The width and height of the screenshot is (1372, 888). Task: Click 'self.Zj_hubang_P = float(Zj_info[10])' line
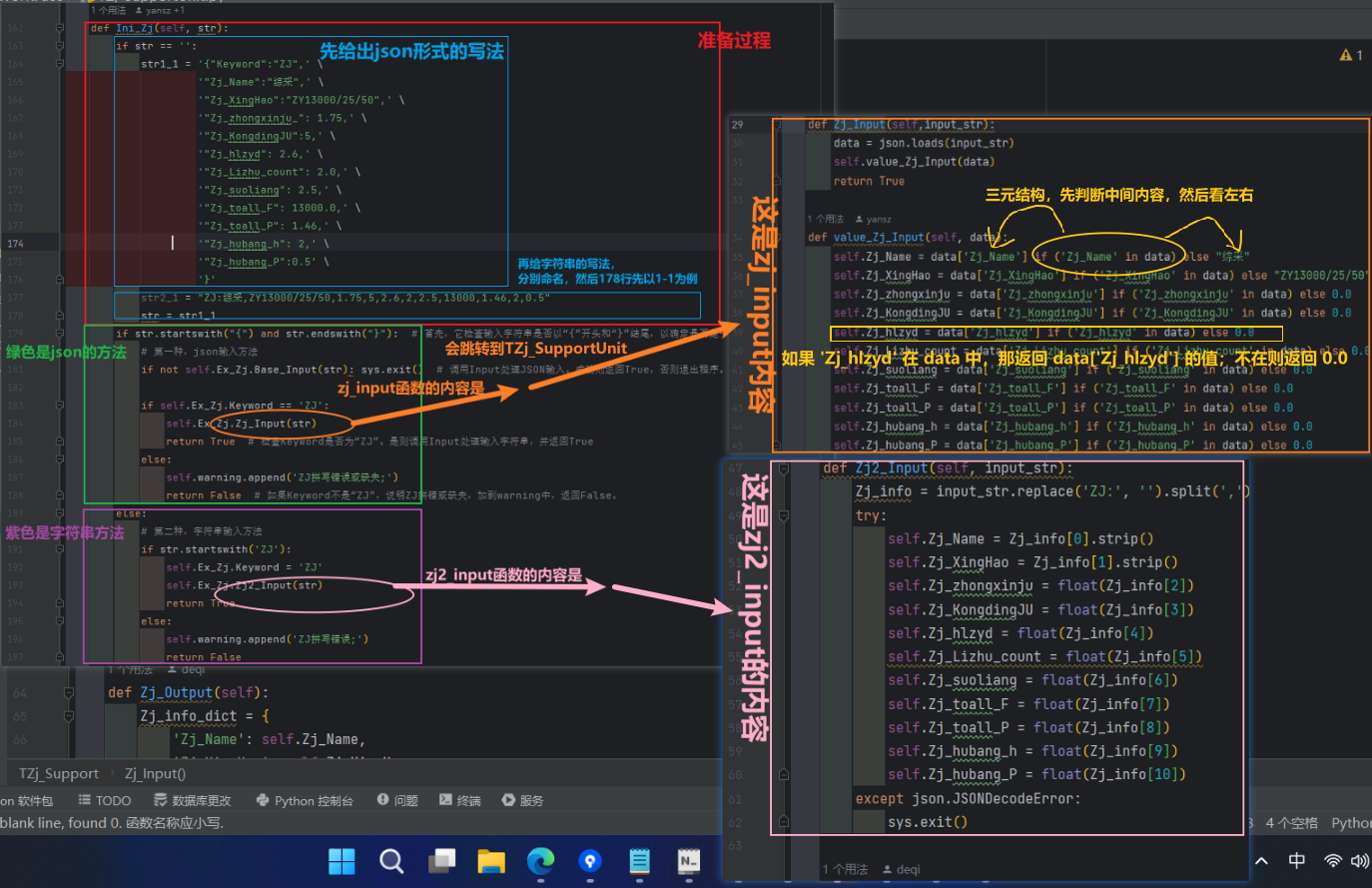click(1036, 774)
